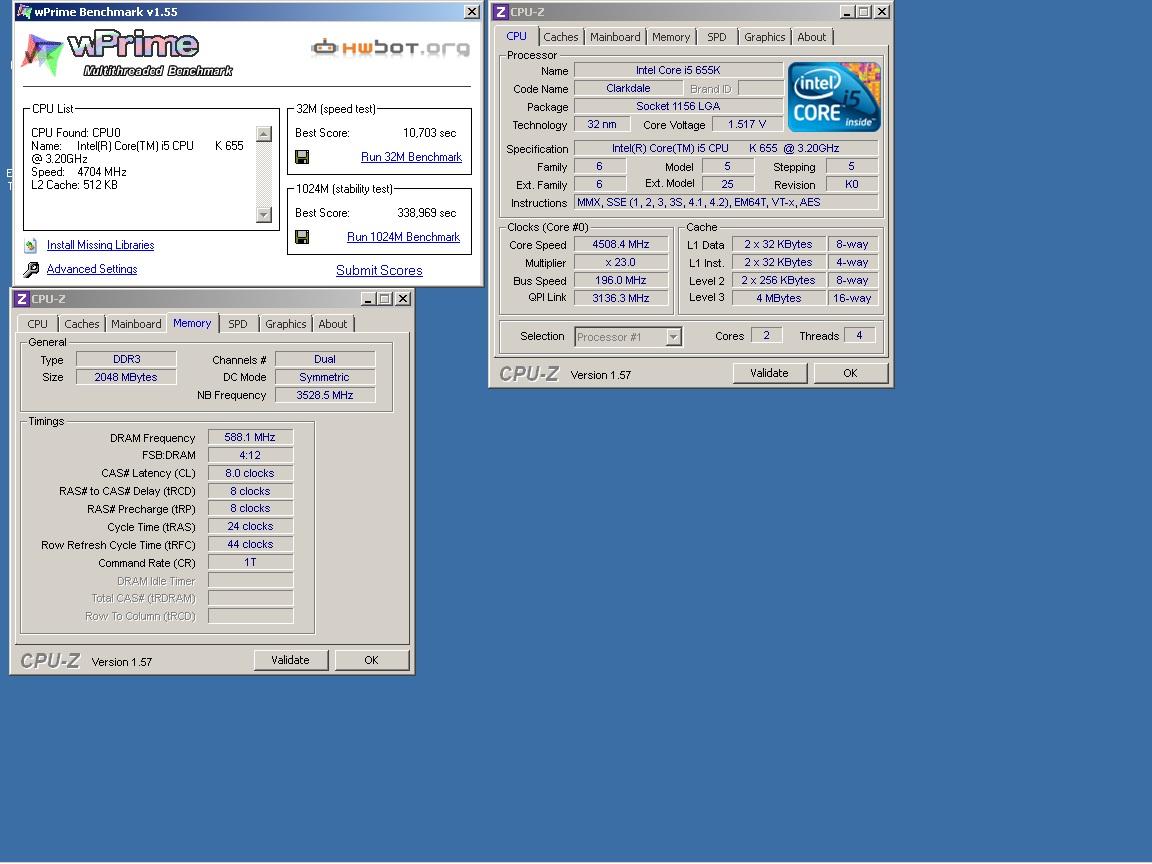Switch to Caches tab in CPU-Z Memory window
This screenshot has height=864, width=1152.
(82, 324)
